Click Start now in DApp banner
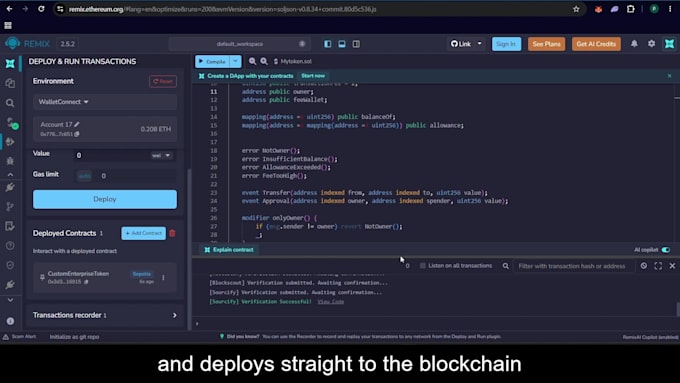Image resolution: width=680 pixels, height=383 pixels. click(313, 76)
